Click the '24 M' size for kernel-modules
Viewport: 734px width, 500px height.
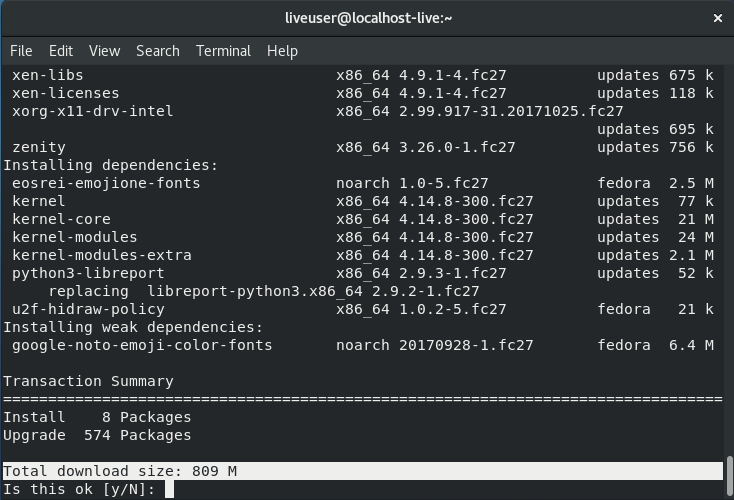[x=696, y=237]
